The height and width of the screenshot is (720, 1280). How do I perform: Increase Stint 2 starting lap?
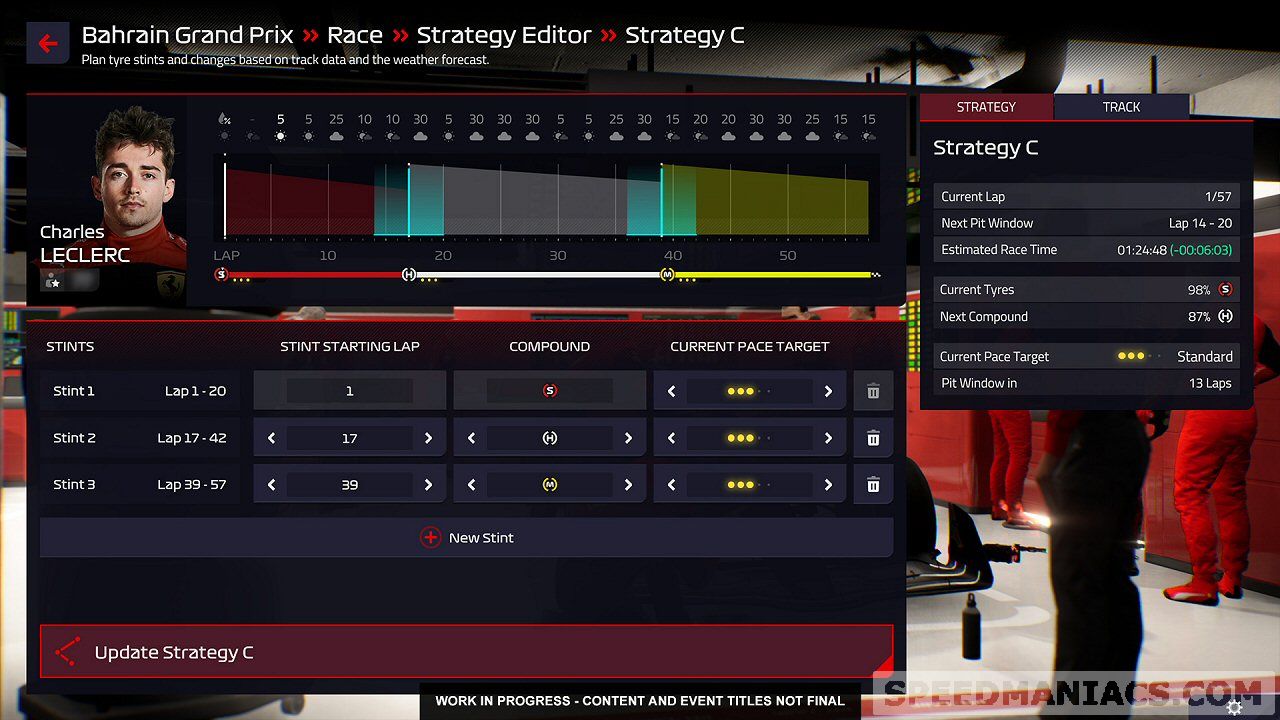(x=428, y=438)
